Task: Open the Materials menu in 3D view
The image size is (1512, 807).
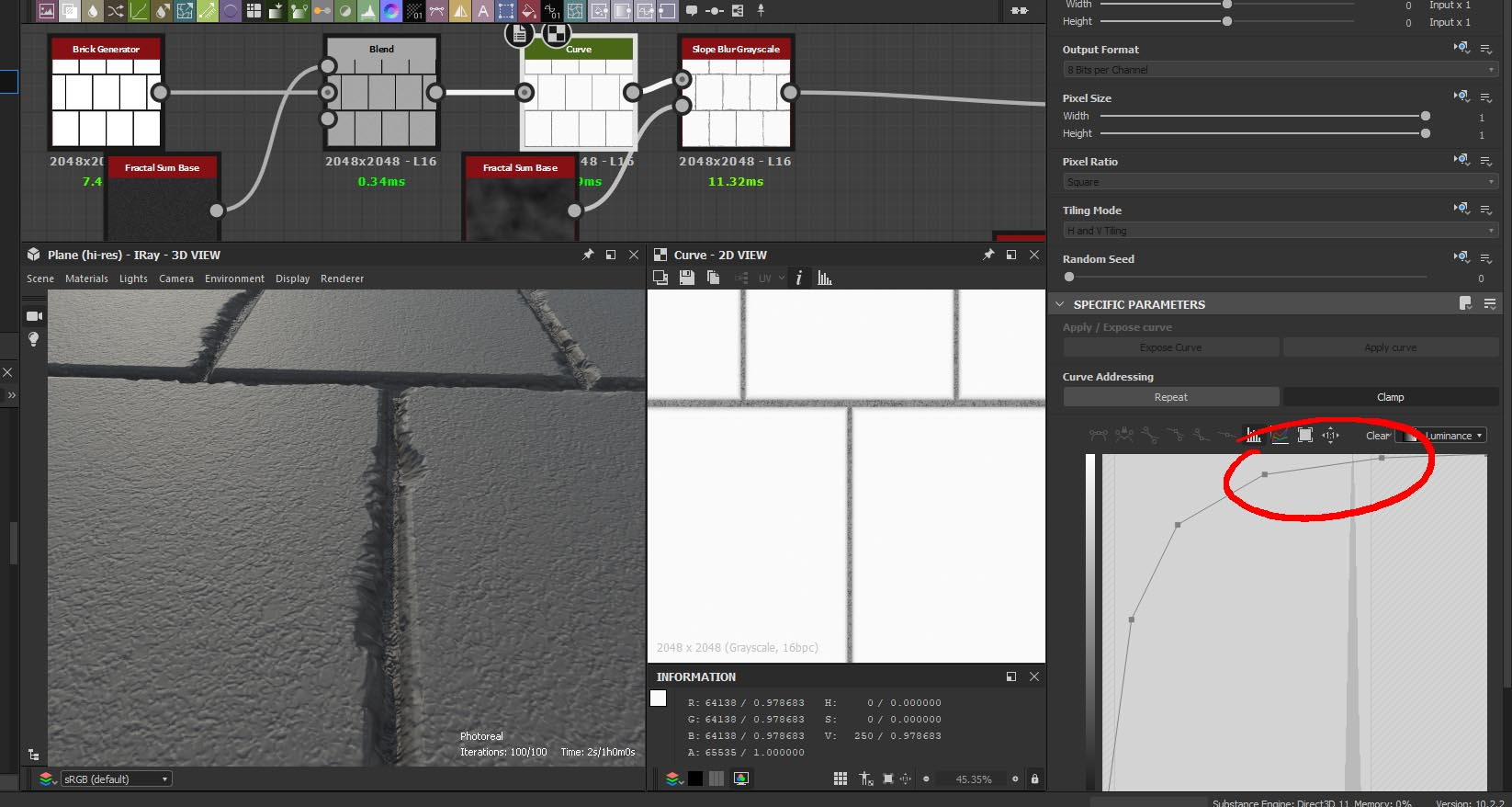Action: pyautogui.click(x=86, y=278)
